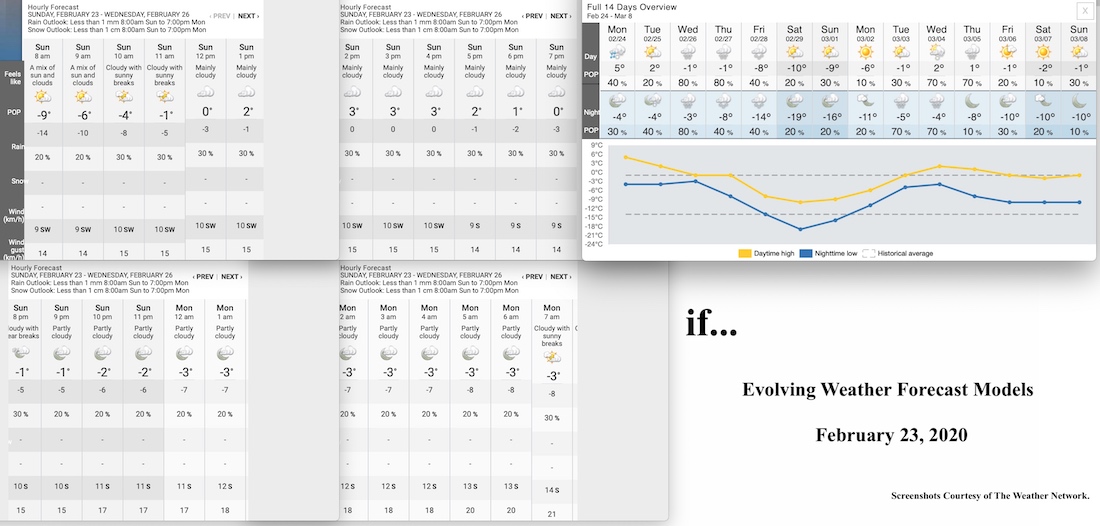Click PREV in the Sun 2 pm hourly panel
The image size is (1100, 526).
(x=533, y=15)
